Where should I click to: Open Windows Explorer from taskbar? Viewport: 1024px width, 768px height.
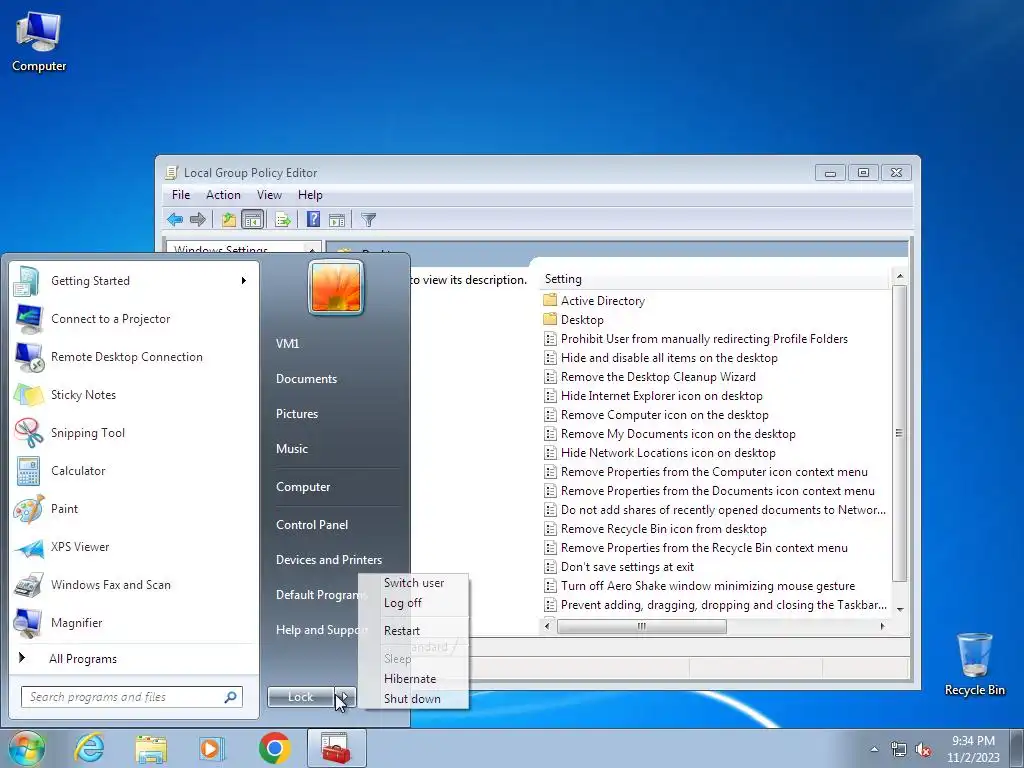[x=151, y=748]
